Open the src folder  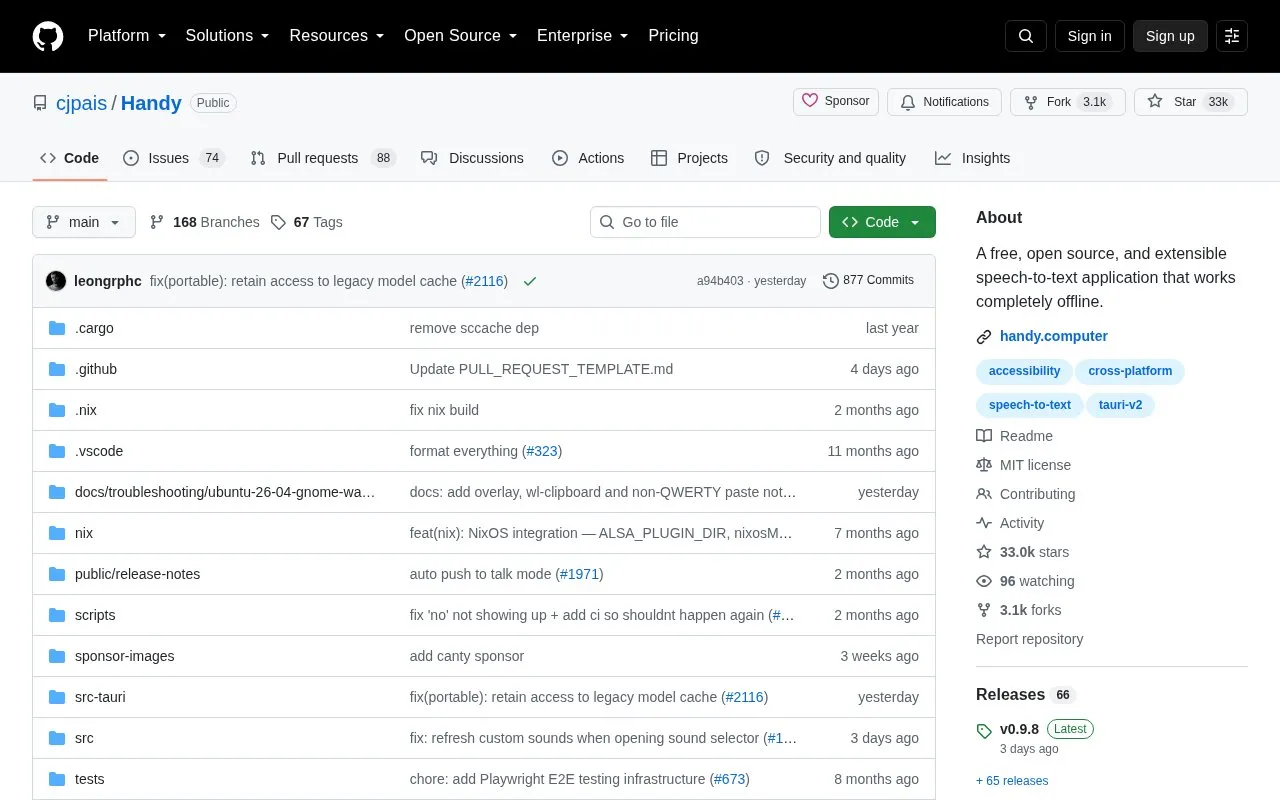[x=84, y=738]
